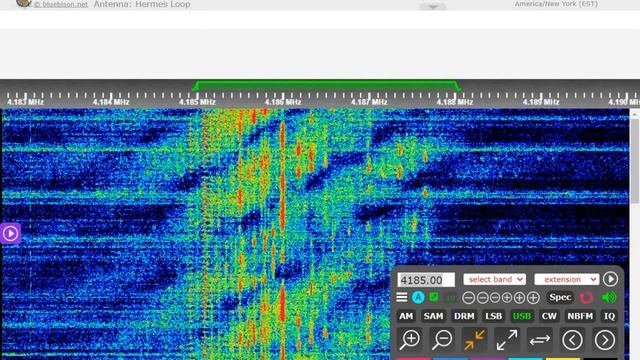Step frequency down with the smallest minus button
The image size is (640, 360).
[495, 298]
